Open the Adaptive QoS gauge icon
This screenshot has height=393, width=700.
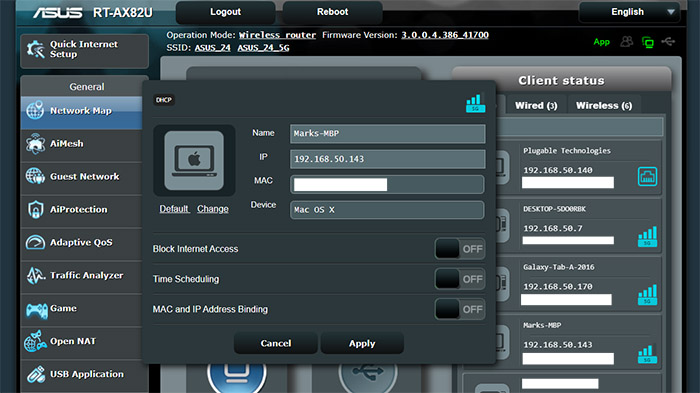pos(35,242)
